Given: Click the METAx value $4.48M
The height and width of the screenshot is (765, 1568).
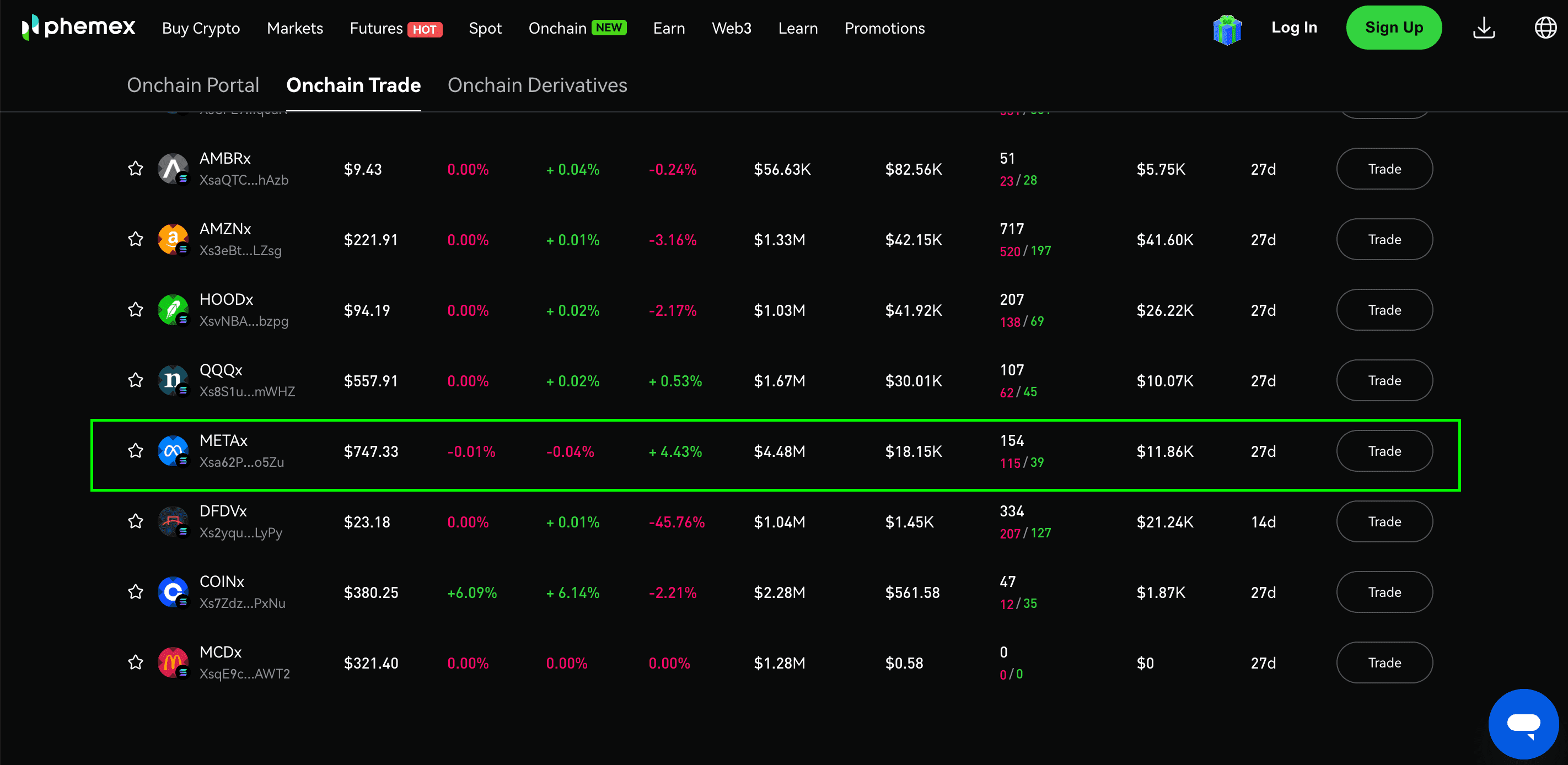Looking at the screenshot, I should click(779, 451).
